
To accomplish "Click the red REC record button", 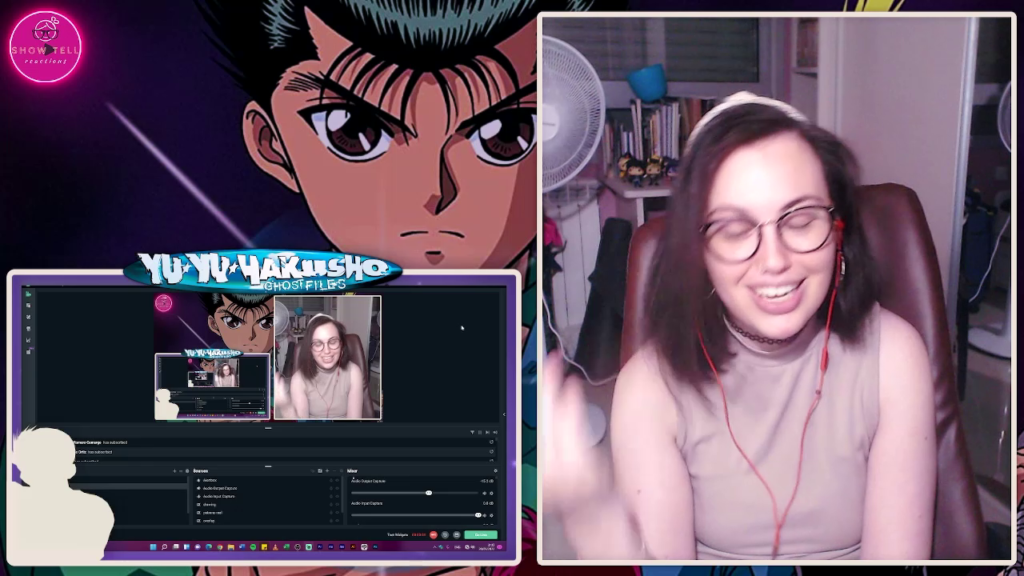I will (x=433, y=535).
